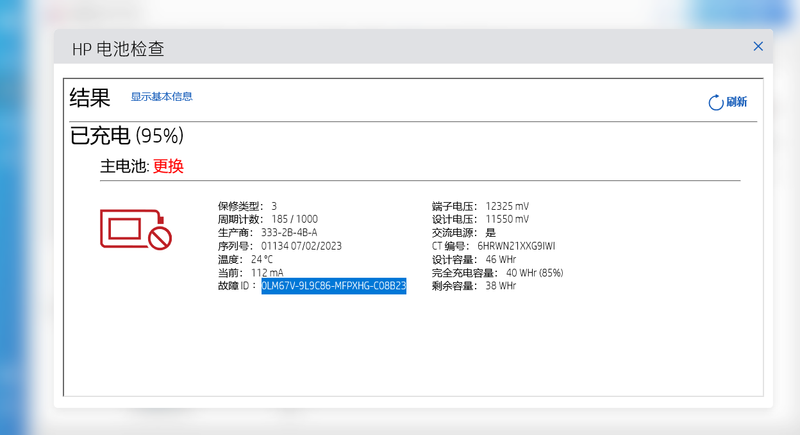Select the highlighted 故障 ID code
800x435 pixels.
333,286
